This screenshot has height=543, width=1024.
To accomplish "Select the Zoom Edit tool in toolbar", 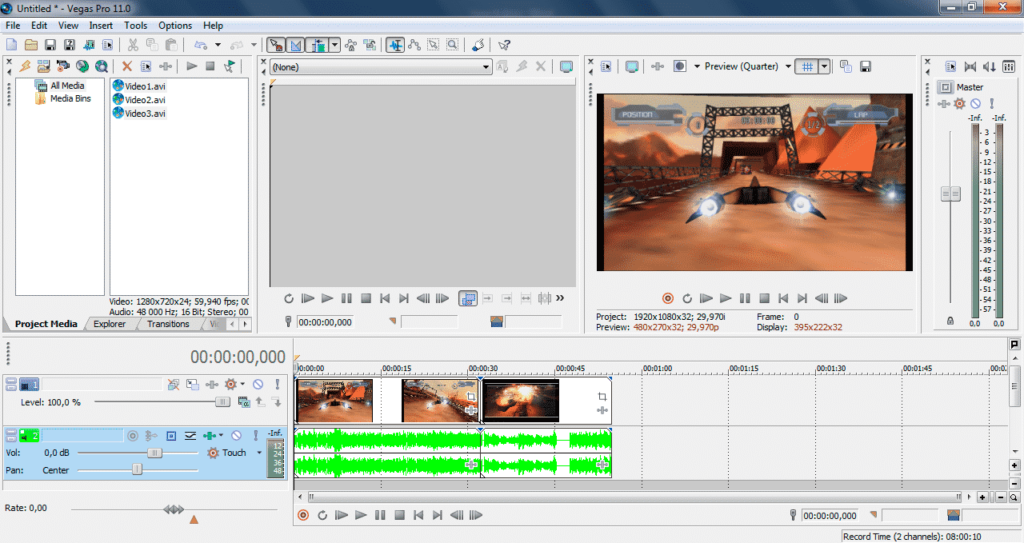I will click(452, 45).
